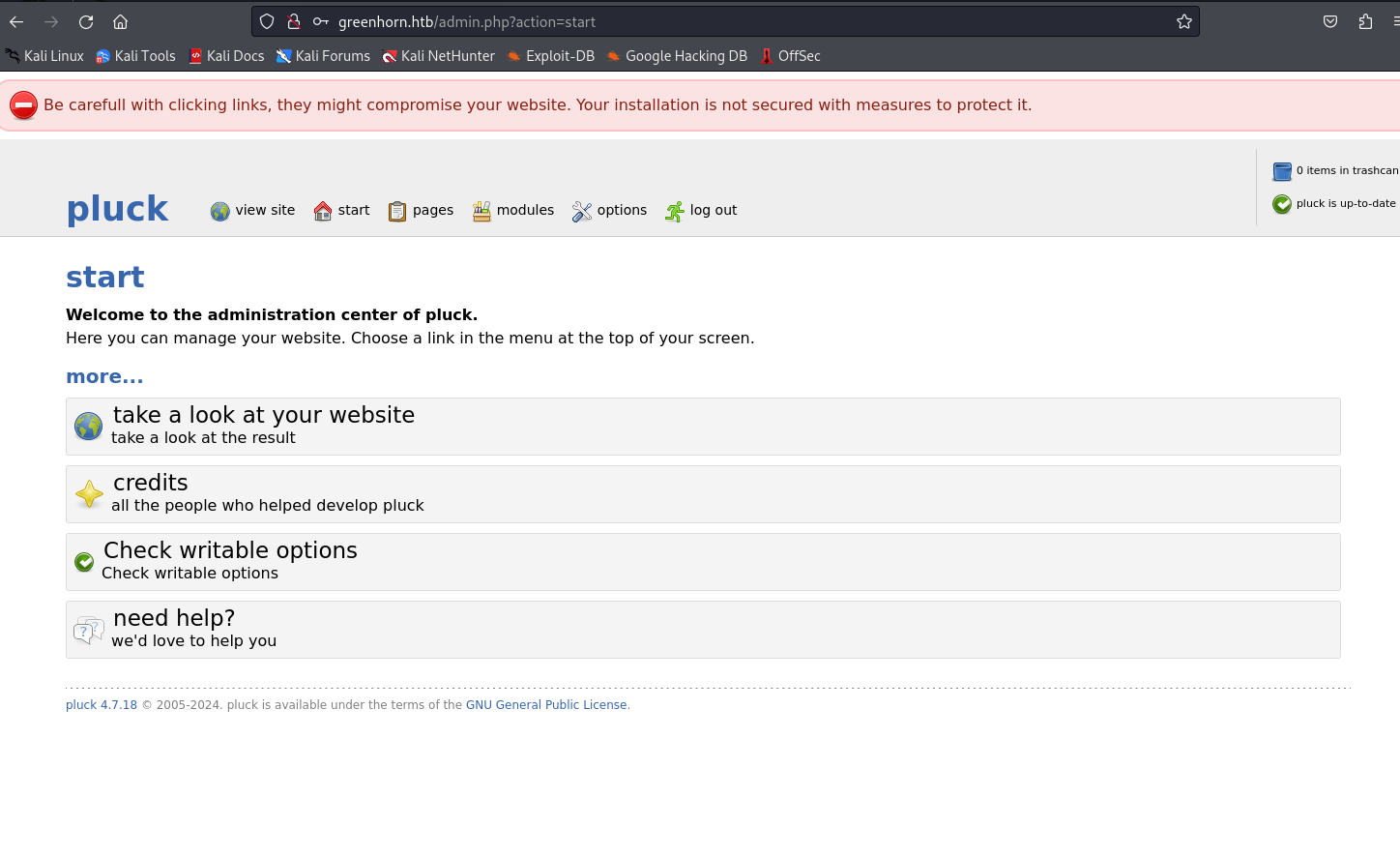Click the running man log out icon
Image resolution: width=1400 pixels, height=857 pixels.
(674, 211)
